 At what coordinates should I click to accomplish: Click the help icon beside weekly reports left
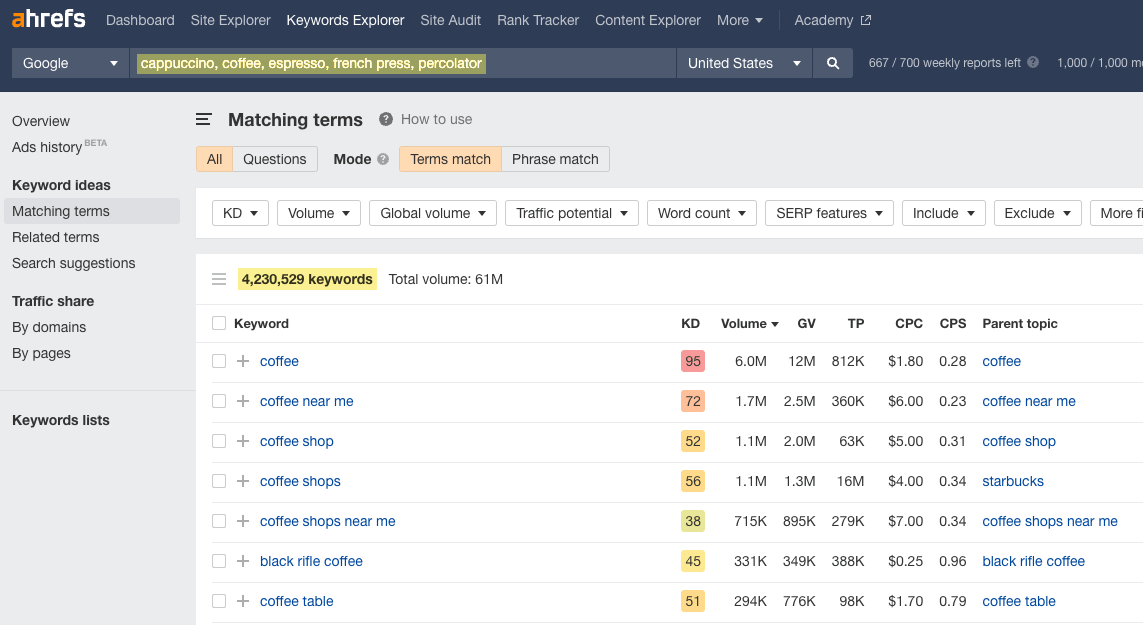click(x=1033, y=63)
